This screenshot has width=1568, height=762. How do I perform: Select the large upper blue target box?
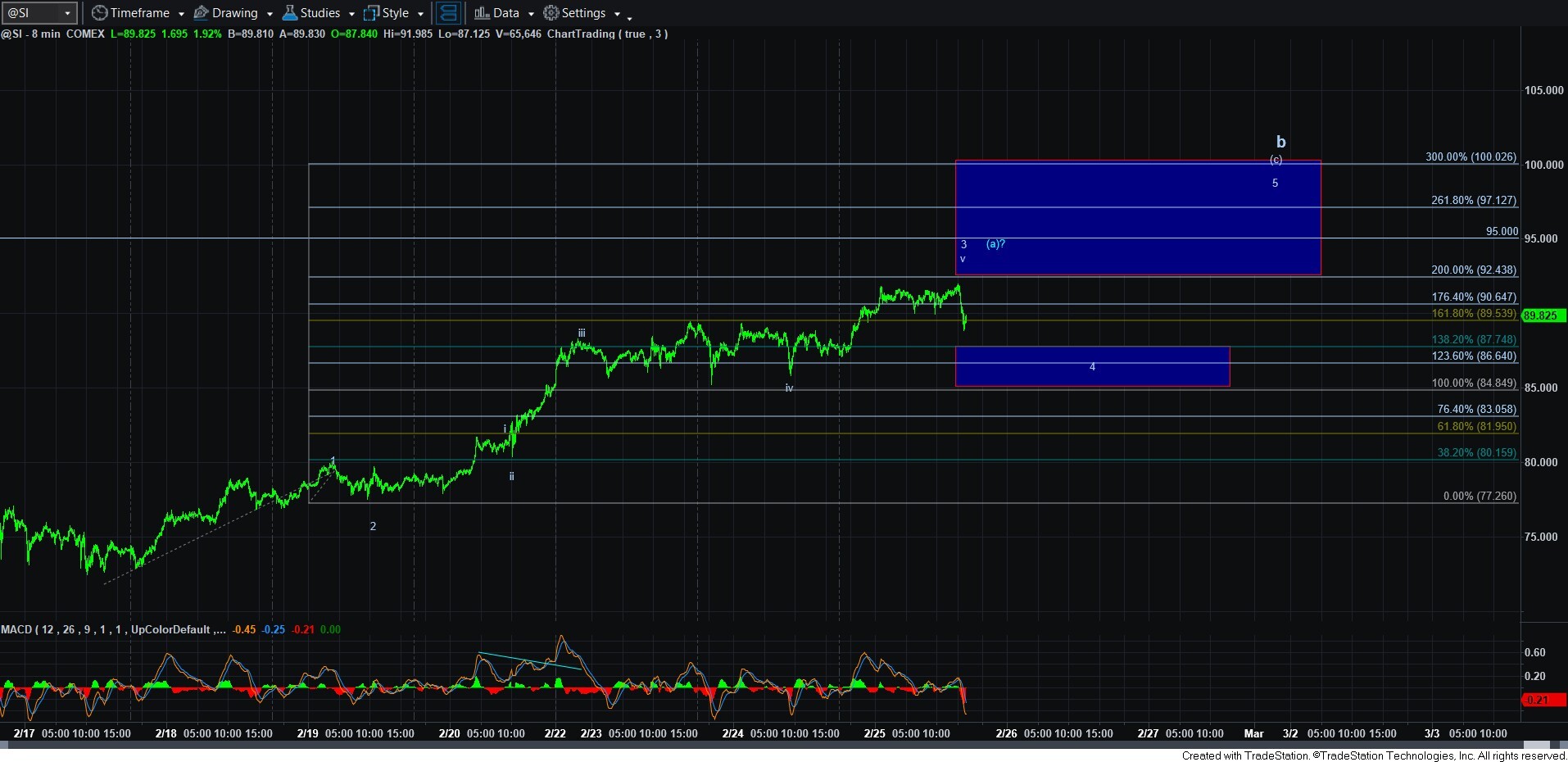[1137, 217]
